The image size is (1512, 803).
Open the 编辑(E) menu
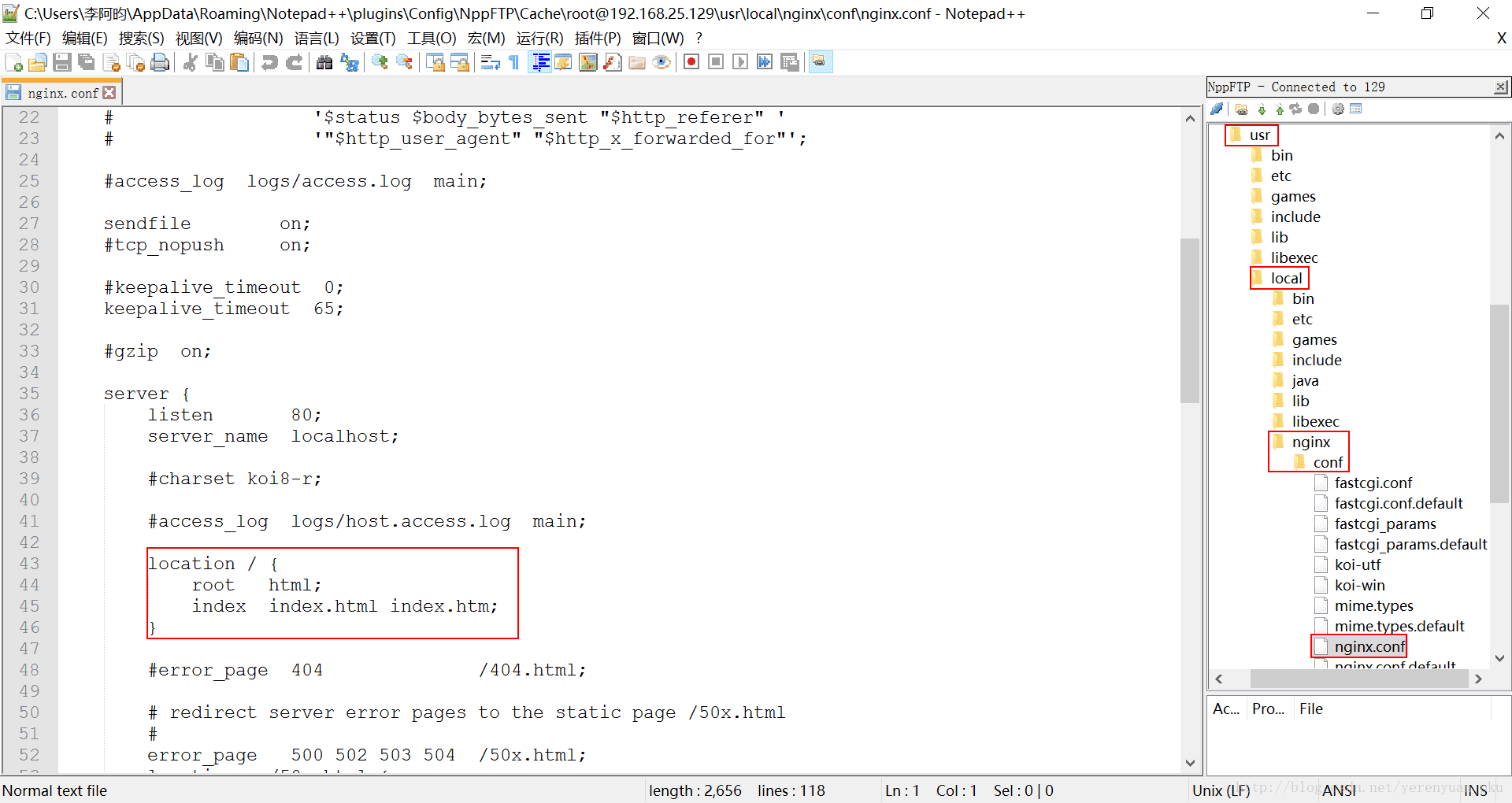[85, 39]
